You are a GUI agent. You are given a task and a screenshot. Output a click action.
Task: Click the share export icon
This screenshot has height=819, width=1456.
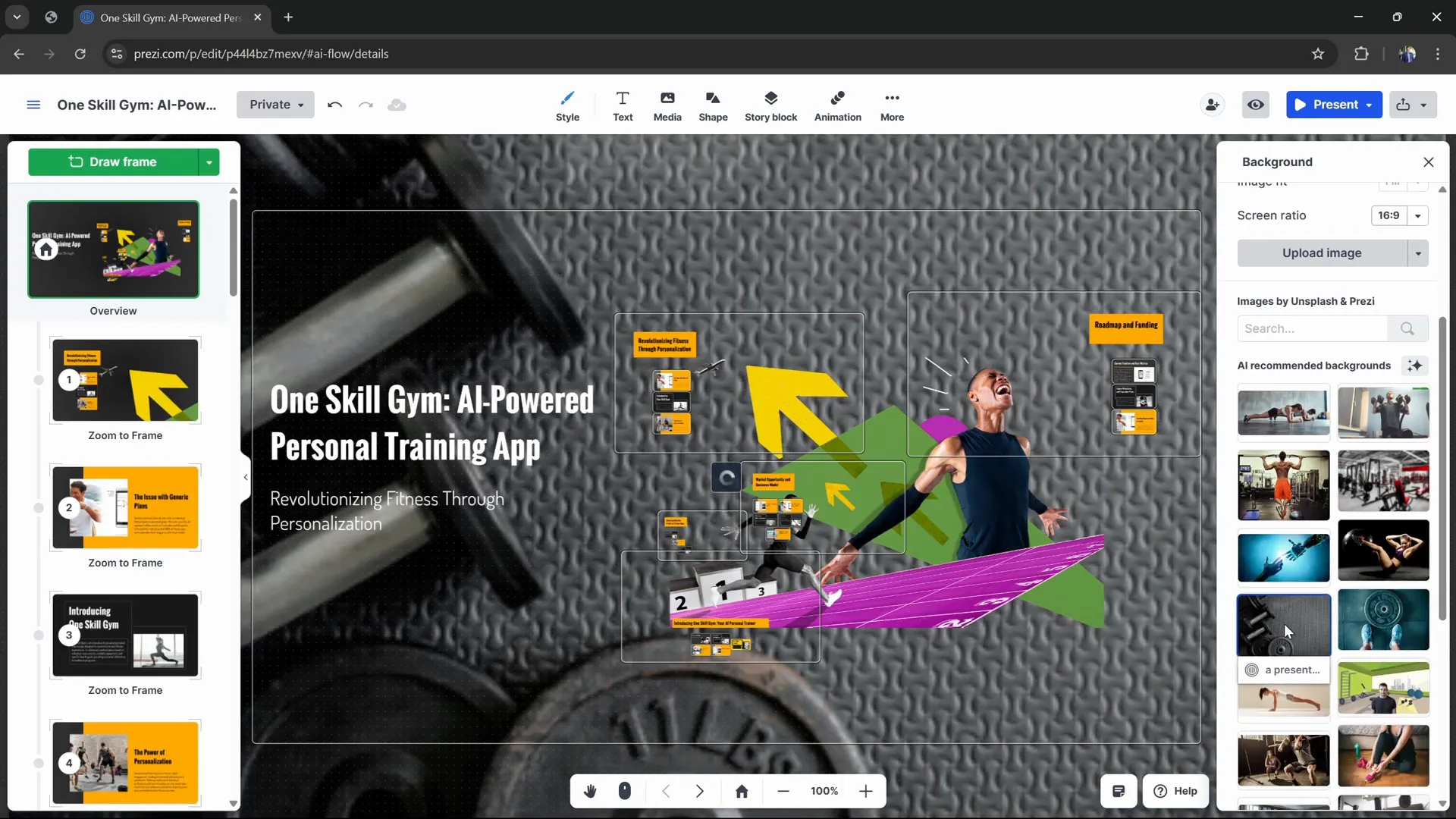coord(1403,105)
